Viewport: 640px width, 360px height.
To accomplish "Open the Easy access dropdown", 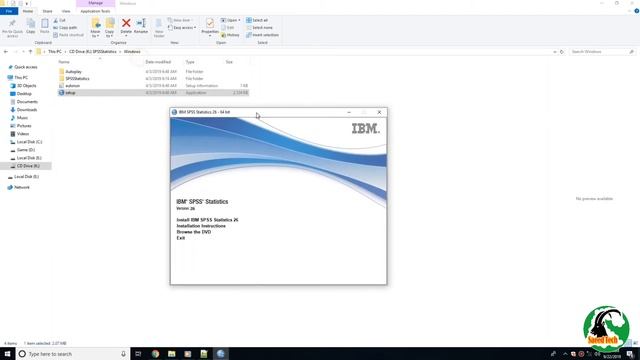I will pos(182,27).
